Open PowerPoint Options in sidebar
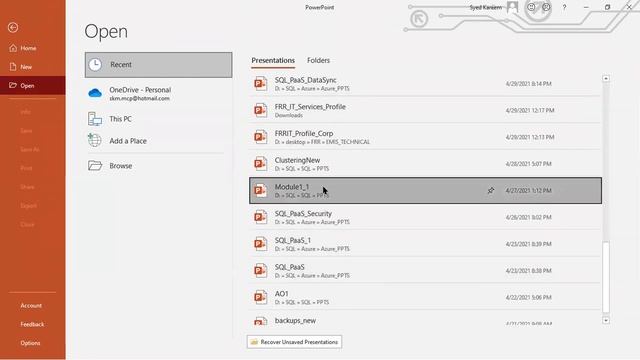 (x=30, y=343)
